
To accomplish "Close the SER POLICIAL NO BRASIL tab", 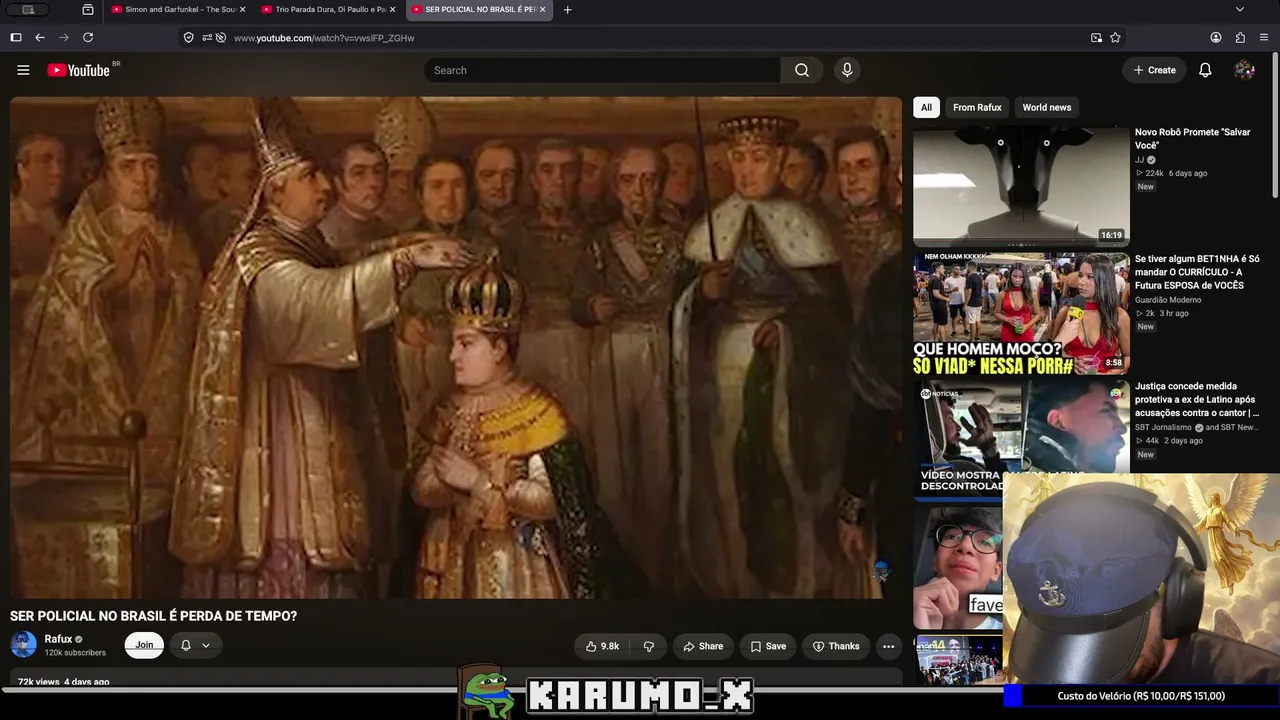I will click(x=542, y=10).
